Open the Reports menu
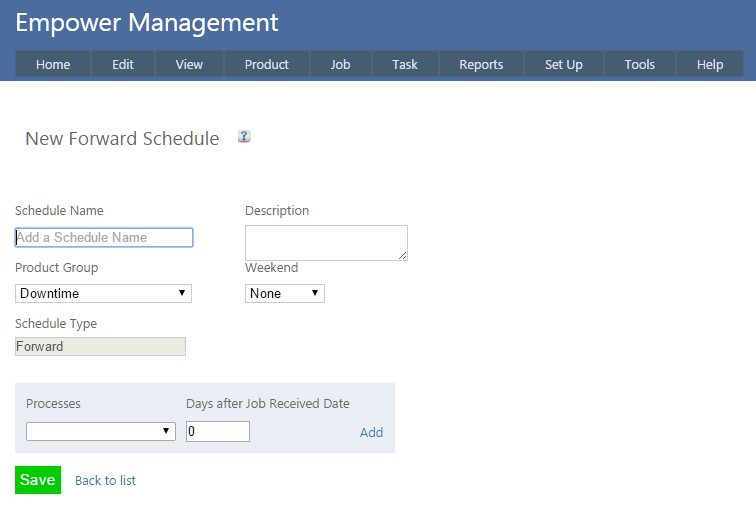Viewport: 756px width, 521px height. coord(481,65)
